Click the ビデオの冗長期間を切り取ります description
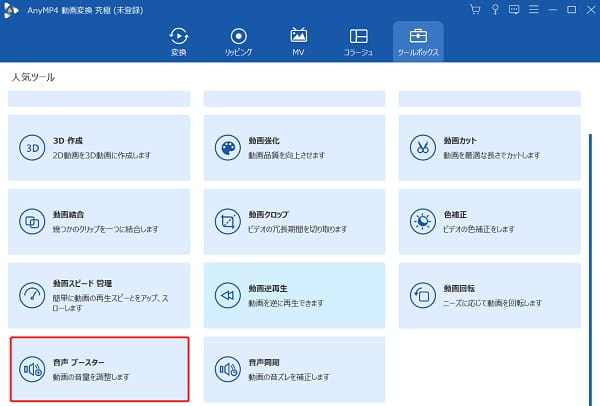 tap(298, 229)
